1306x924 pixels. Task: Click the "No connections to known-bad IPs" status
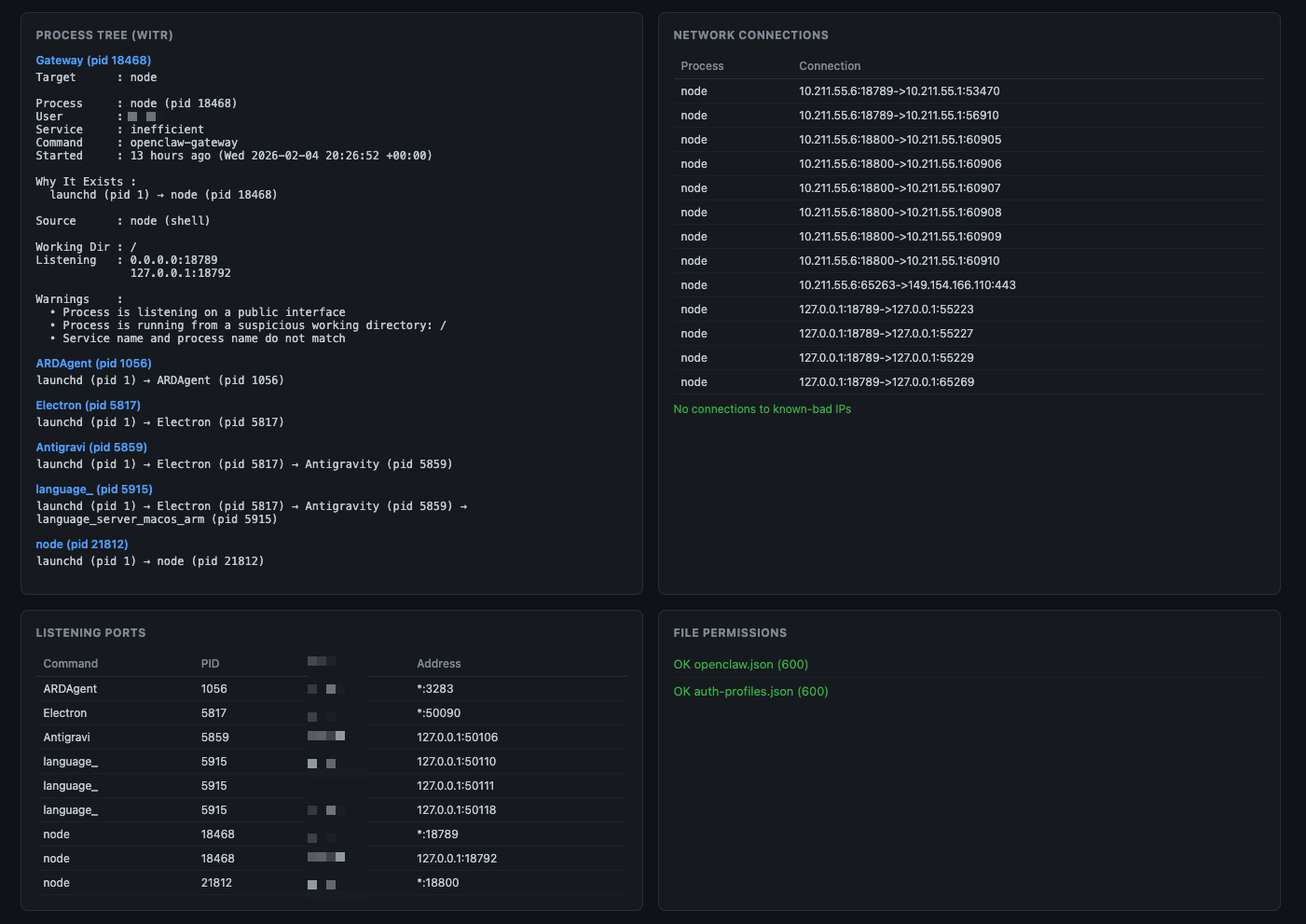click(x=762, y=409)
